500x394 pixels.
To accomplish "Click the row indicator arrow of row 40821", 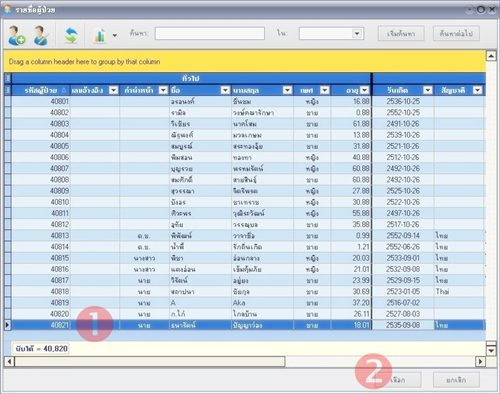I will 8,325.
